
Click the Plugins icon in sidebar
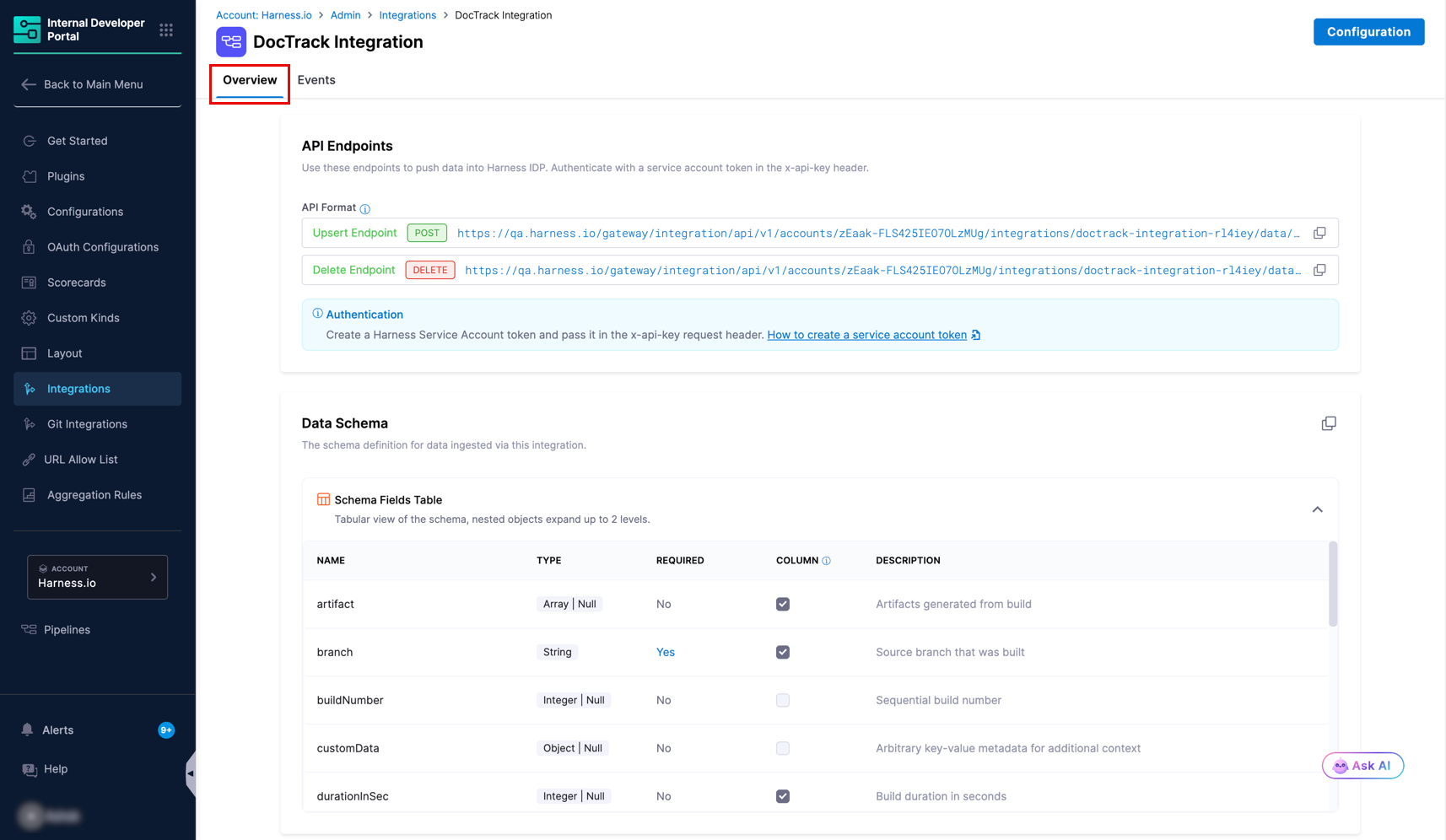[x=30, y=176]
